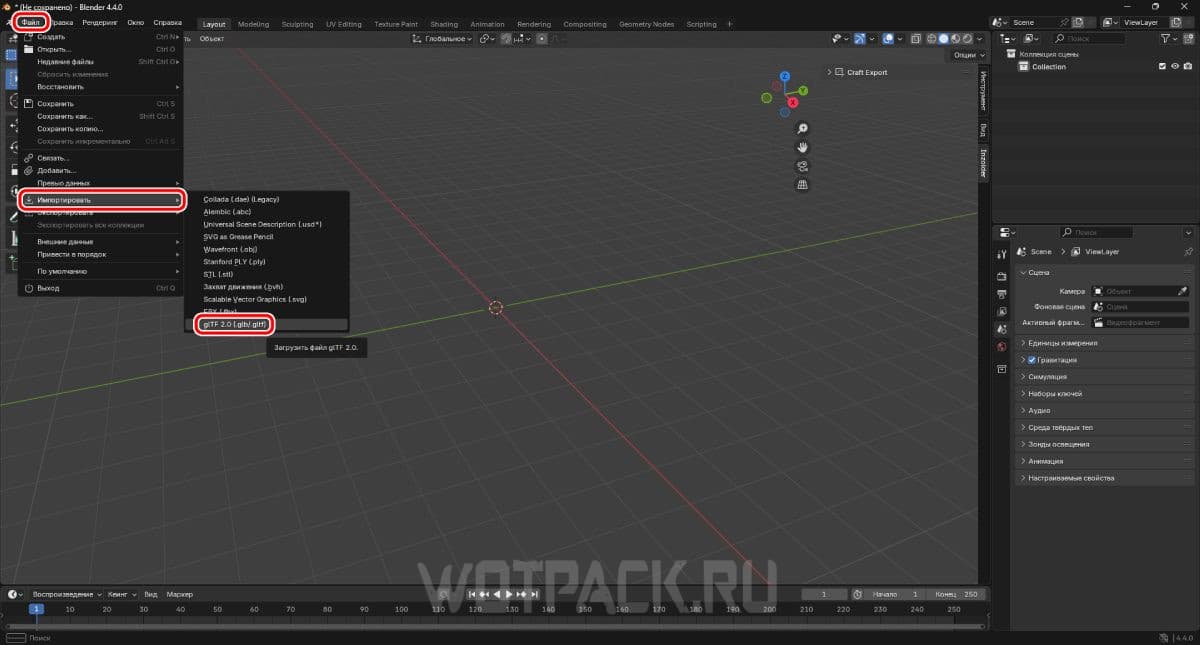Click the timeline playhead at frame 1
This screenshot has width=1200, height=645.
(36, 609)
